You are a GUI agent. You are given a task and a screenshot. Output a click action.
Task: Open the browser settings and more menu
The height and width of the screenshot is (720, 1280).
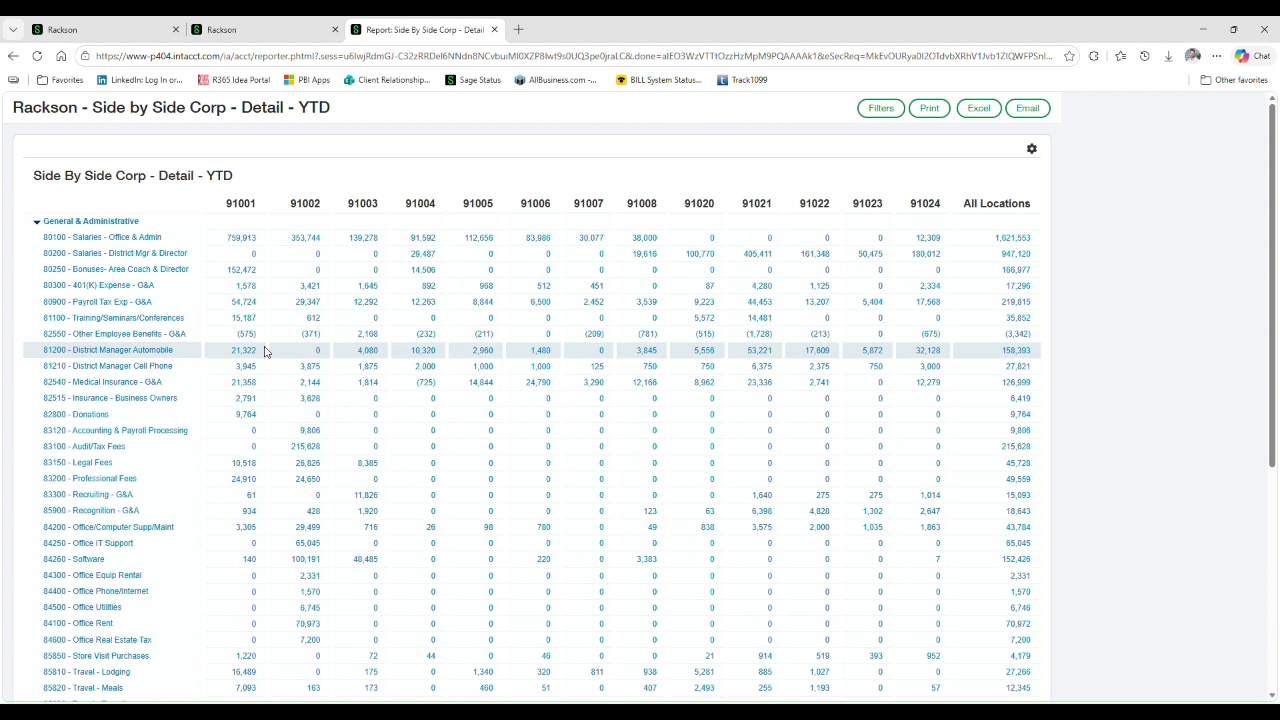pos(1217,56)
